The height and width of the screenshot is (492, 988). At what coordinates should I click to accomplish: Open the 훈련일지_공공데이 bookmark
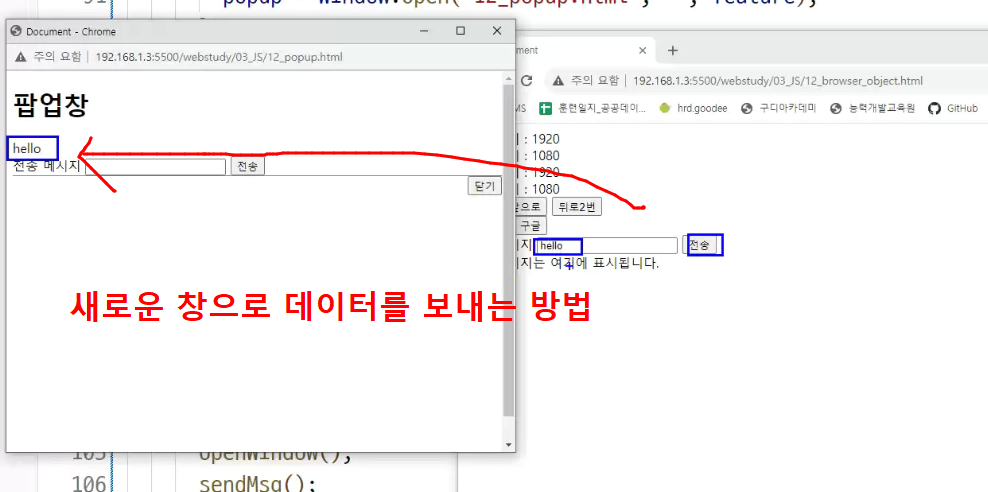coord(593,108)
